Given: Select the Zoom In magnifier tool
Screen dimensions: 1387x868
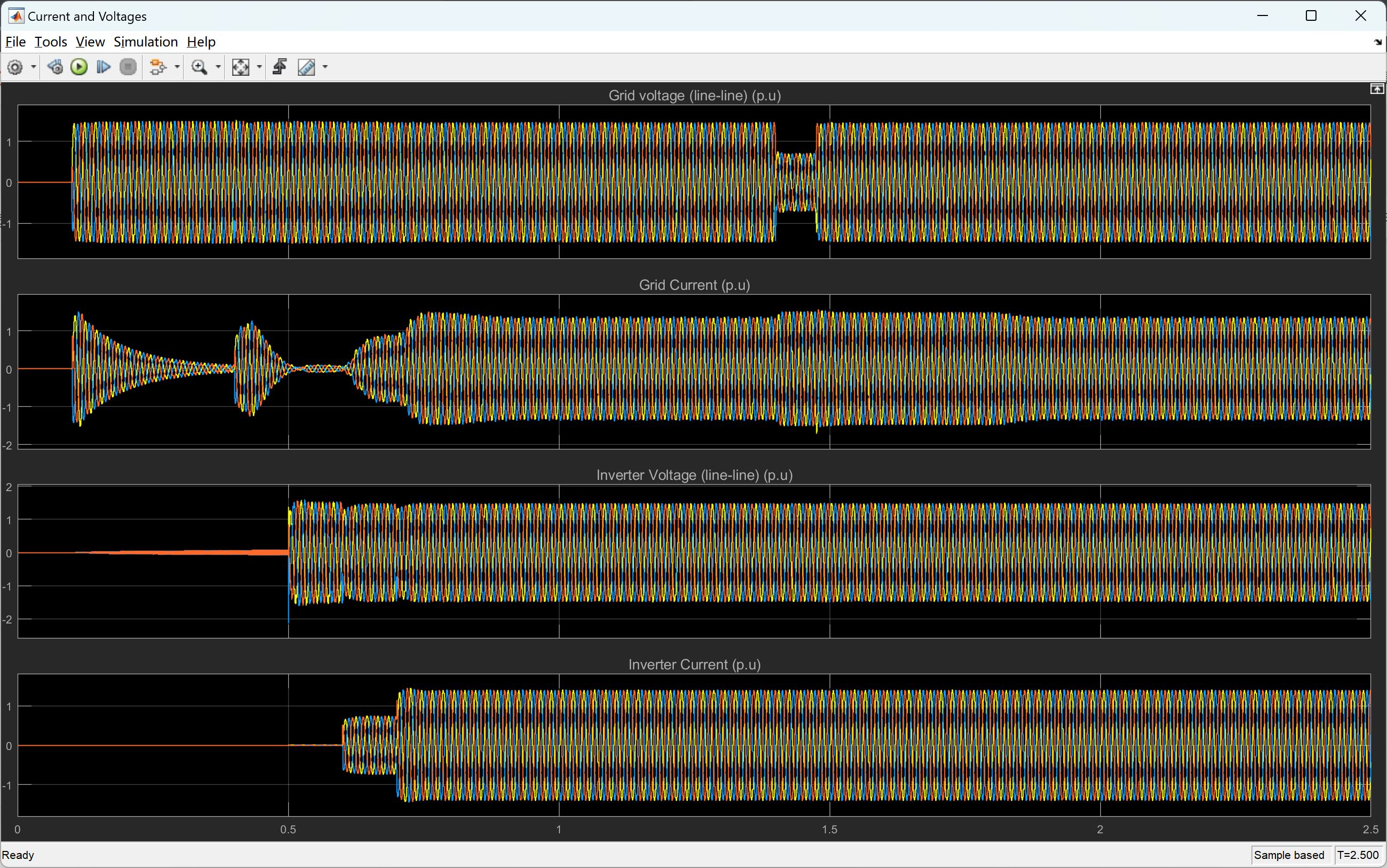Looking at the screenshot, I should pos(199,67).
